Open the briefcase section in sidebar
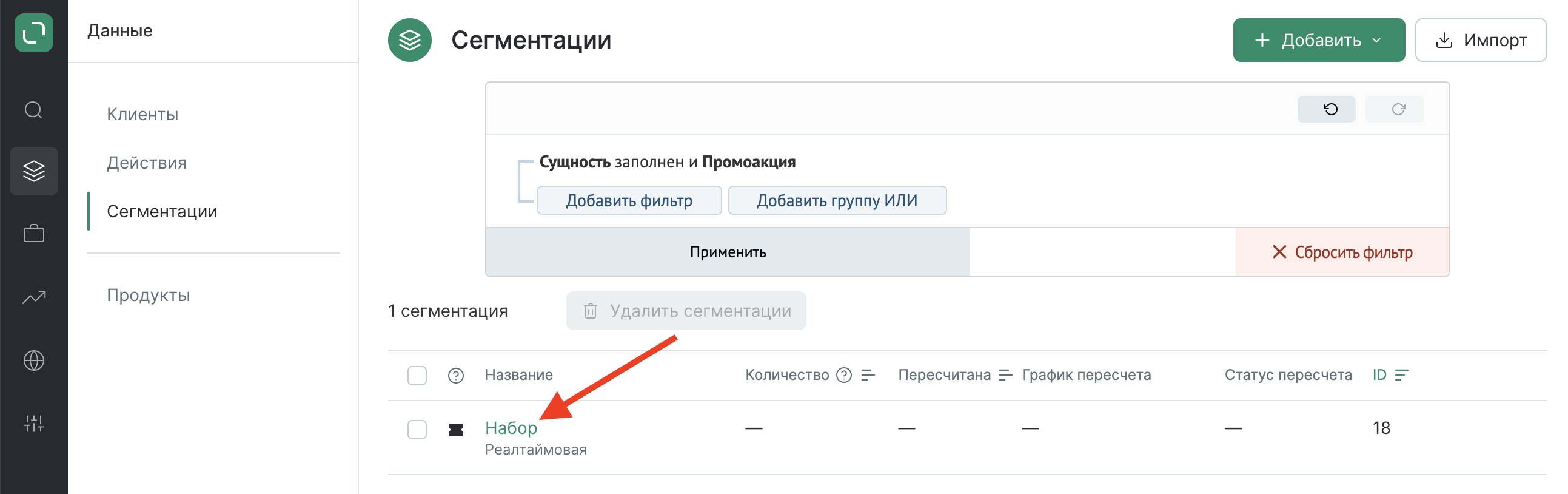This screenshot has height=494, width=1568. [33, 234]
